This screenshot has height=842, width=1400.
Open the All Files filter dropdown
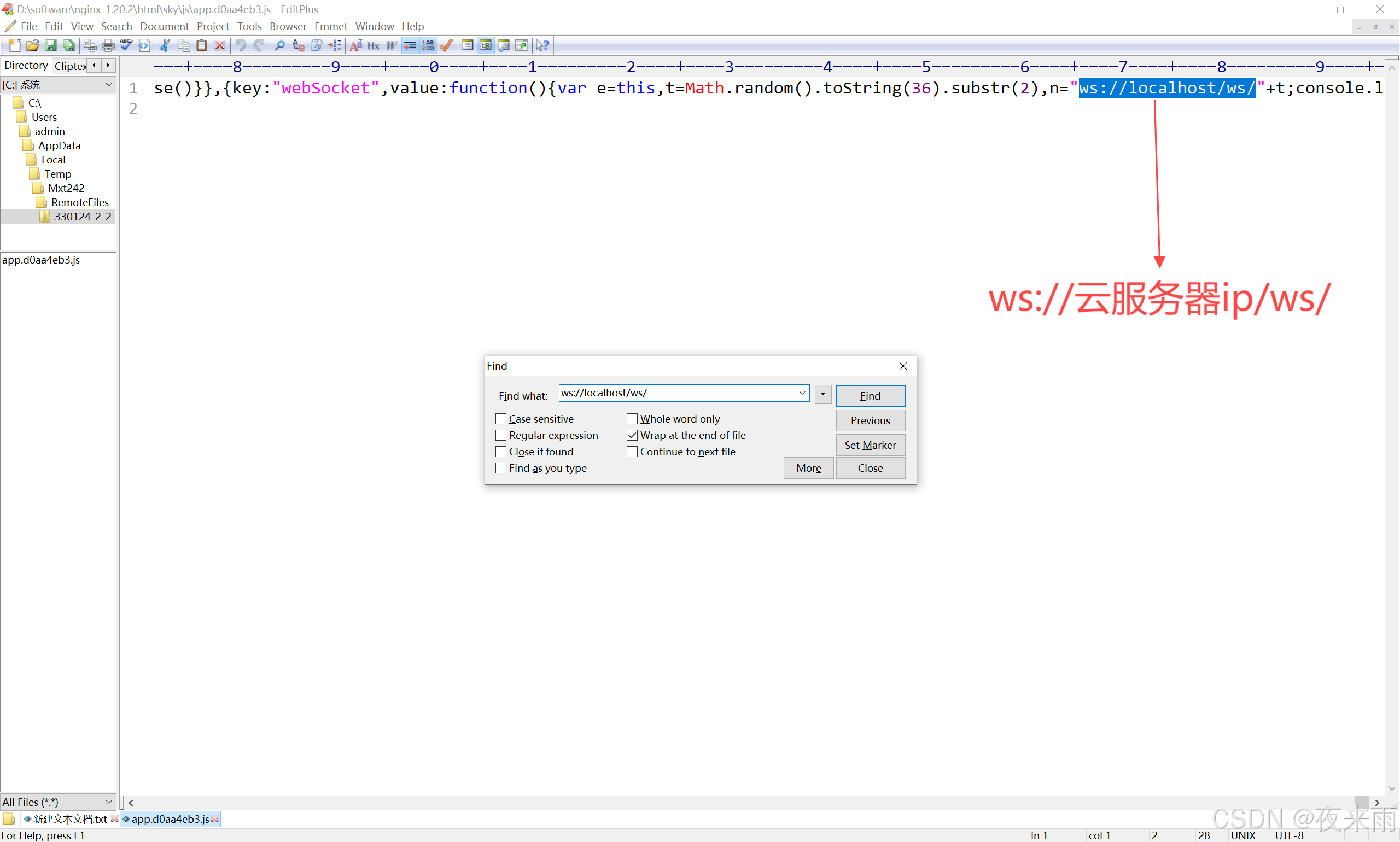(108, 802)
